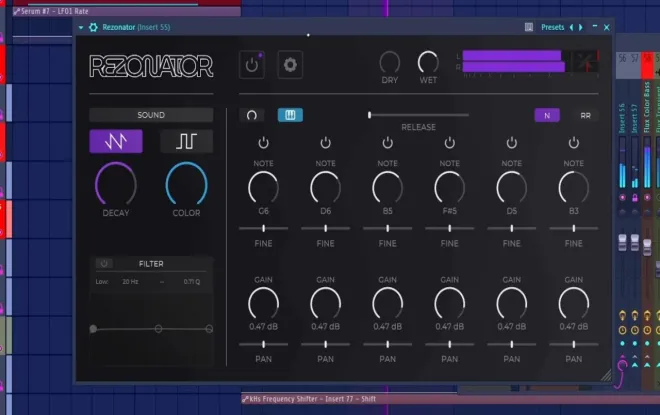Viewport: 660px width, 415px height.
Task: Toggle power for the B5 resonator
Action: (x=388, y=143)
